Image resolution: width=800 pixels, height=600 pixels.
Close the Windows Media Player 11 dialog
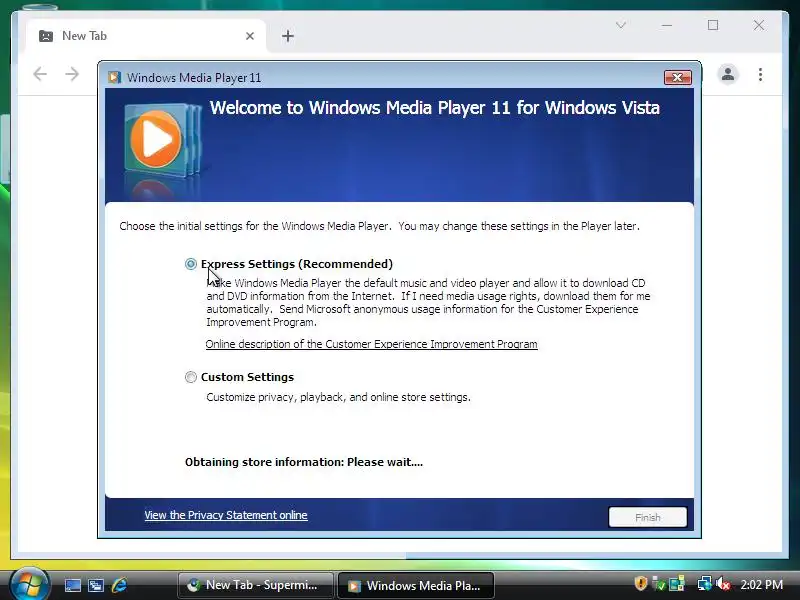(x=678, y=78)
